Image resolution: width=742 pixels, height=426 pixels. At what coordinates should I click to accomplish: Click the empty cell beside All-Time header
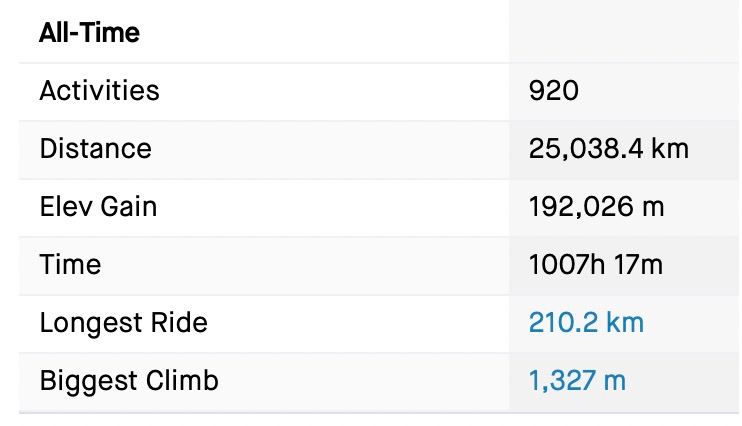click(x=624, y=33)
